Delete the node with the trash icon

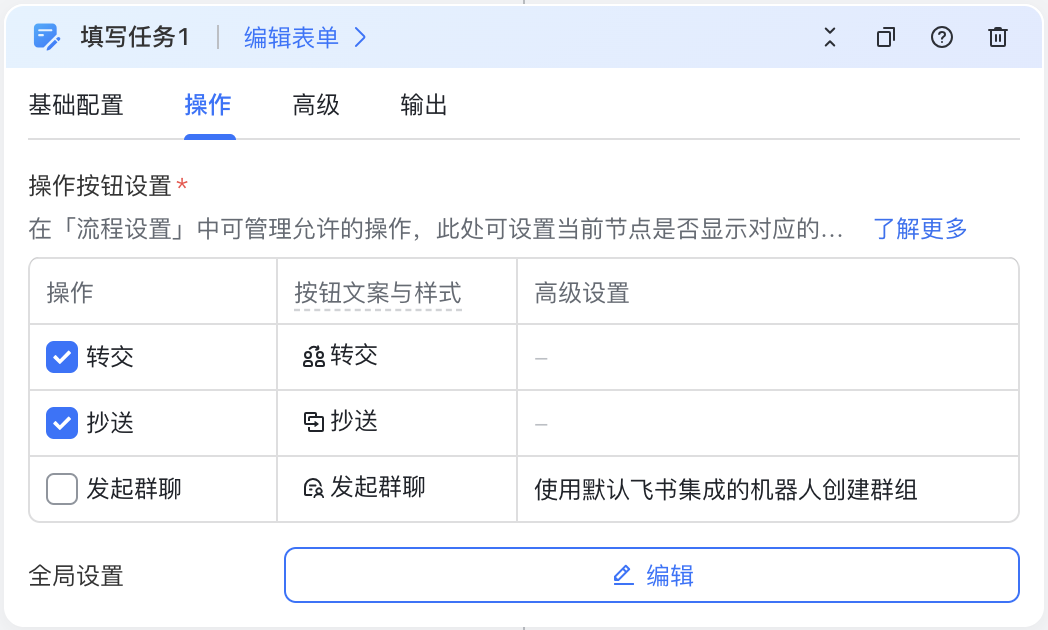998,37
